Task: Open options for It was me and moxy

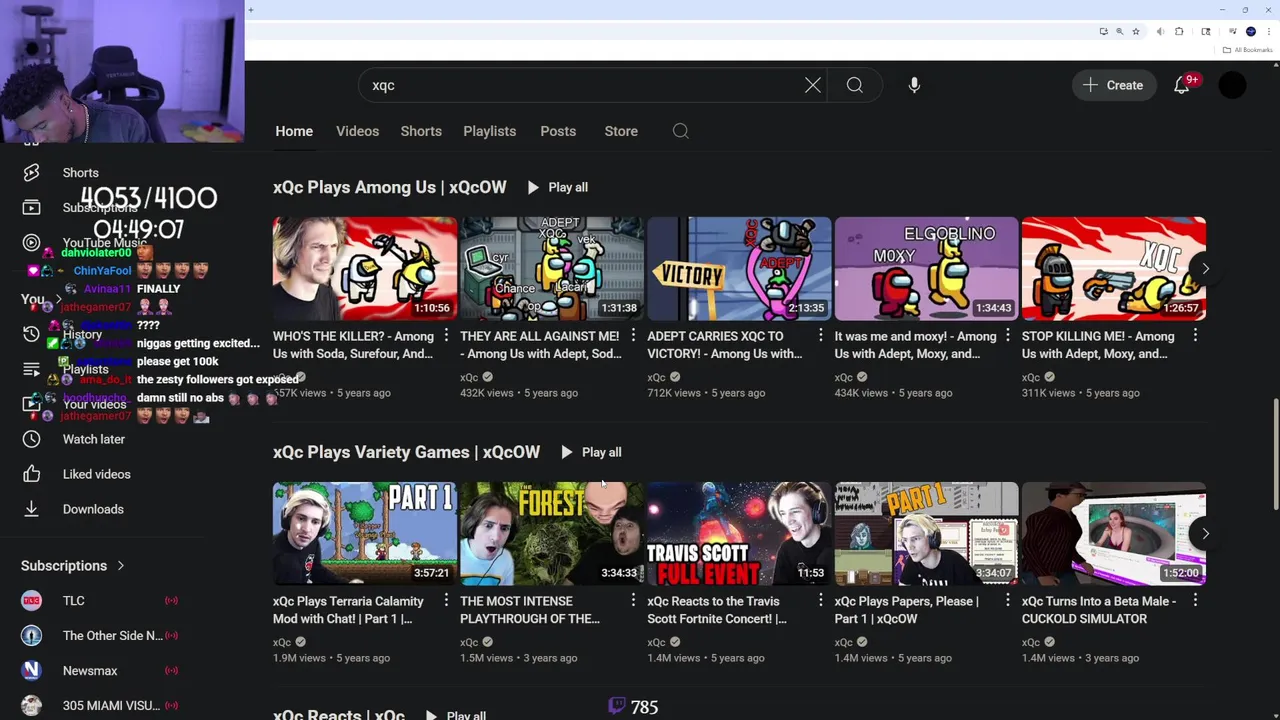Action: tap(1007, 336)
